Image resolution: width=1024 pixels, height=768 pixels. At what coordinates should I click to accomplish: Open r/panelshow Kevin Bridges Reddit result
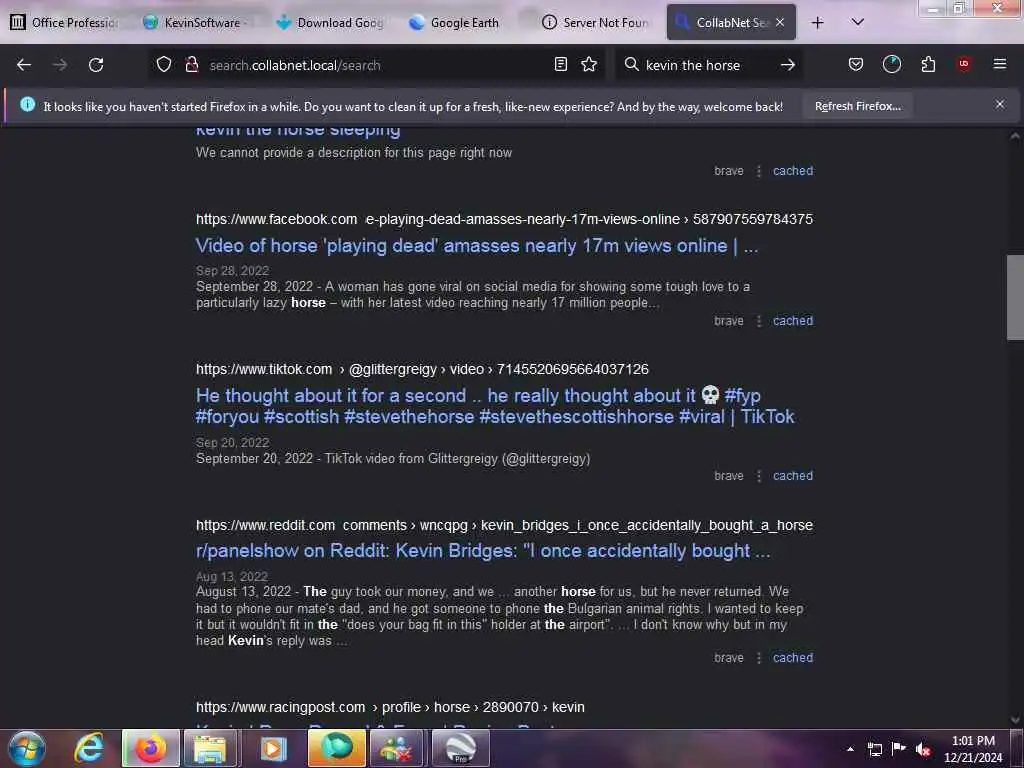click(x=483, y=551)
